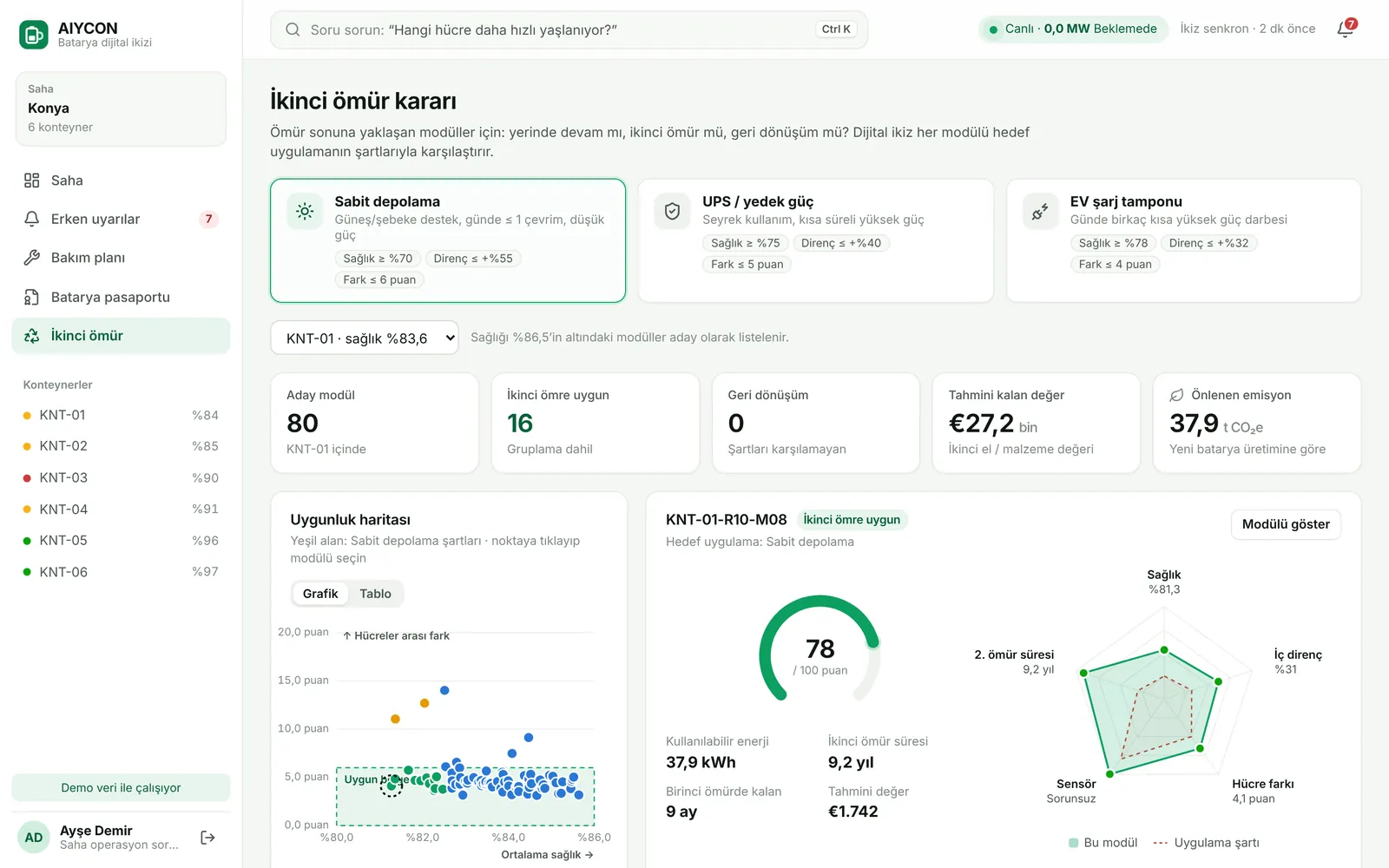Image resolution: width=1389 pixels, height=868 pixels.
Task: Switch to the Tablo view tab
Action: coord(375,594)
